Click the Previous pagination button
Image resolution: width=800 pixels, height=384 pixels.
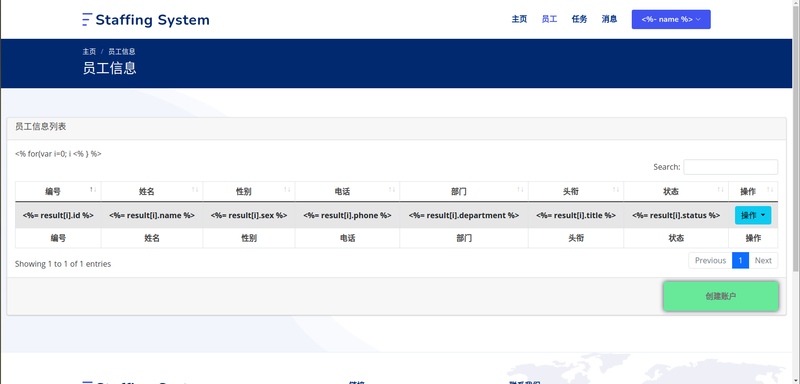click(x=710, y=260)
